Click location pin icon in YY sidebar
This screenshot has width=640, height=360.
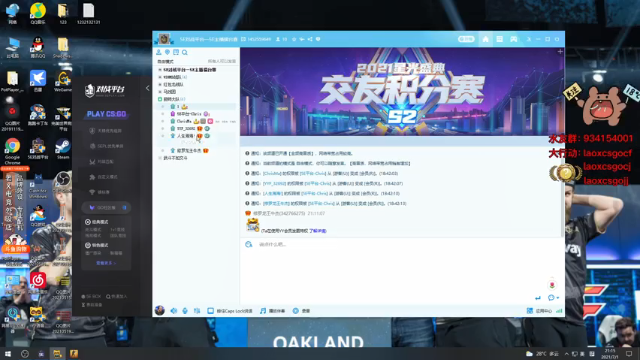(x=167, y=52)
